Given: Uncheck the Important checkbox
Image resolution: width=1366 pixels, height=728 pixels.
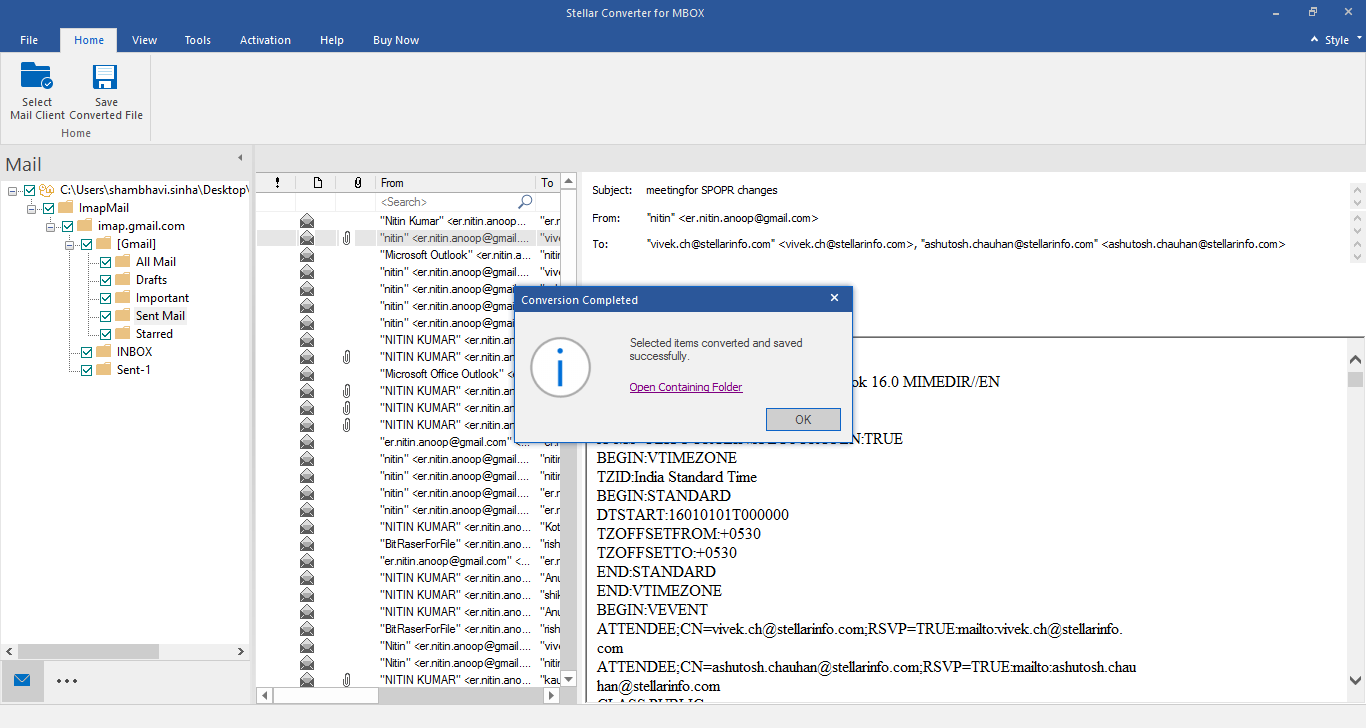Looking at the screenshot, I should pyautogui.click(x=105, y=298).
